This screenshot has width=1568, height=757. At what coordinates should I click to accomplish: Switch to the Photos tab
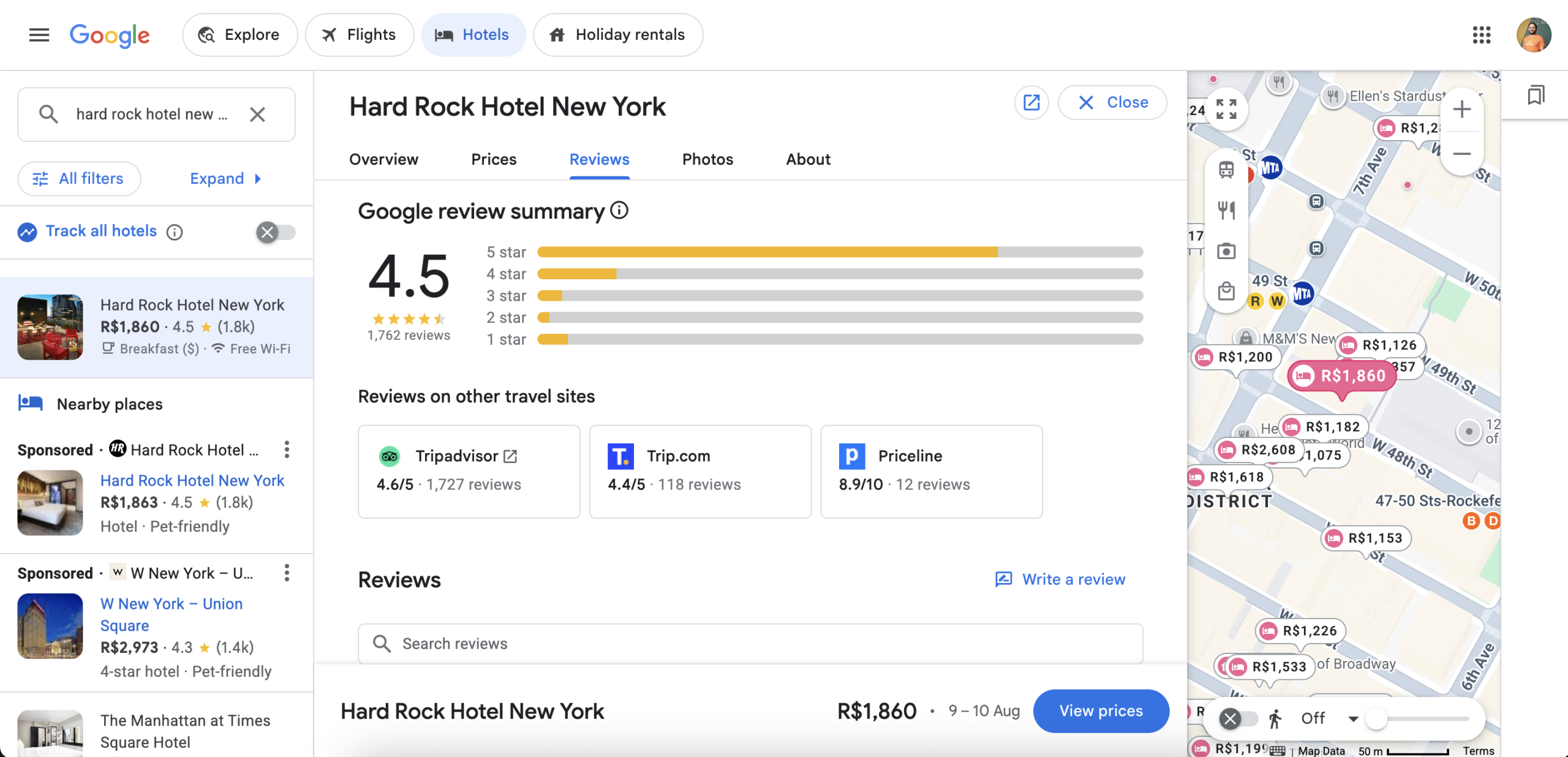[707, 159]
